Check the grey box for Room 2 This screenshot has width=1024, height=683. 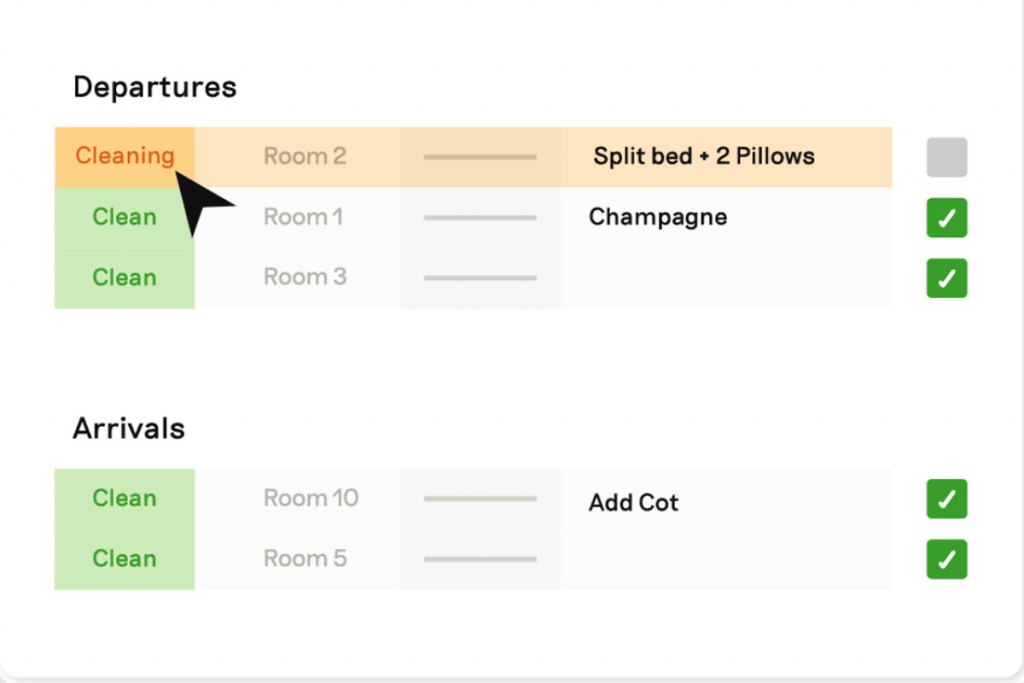coord(946,157)
